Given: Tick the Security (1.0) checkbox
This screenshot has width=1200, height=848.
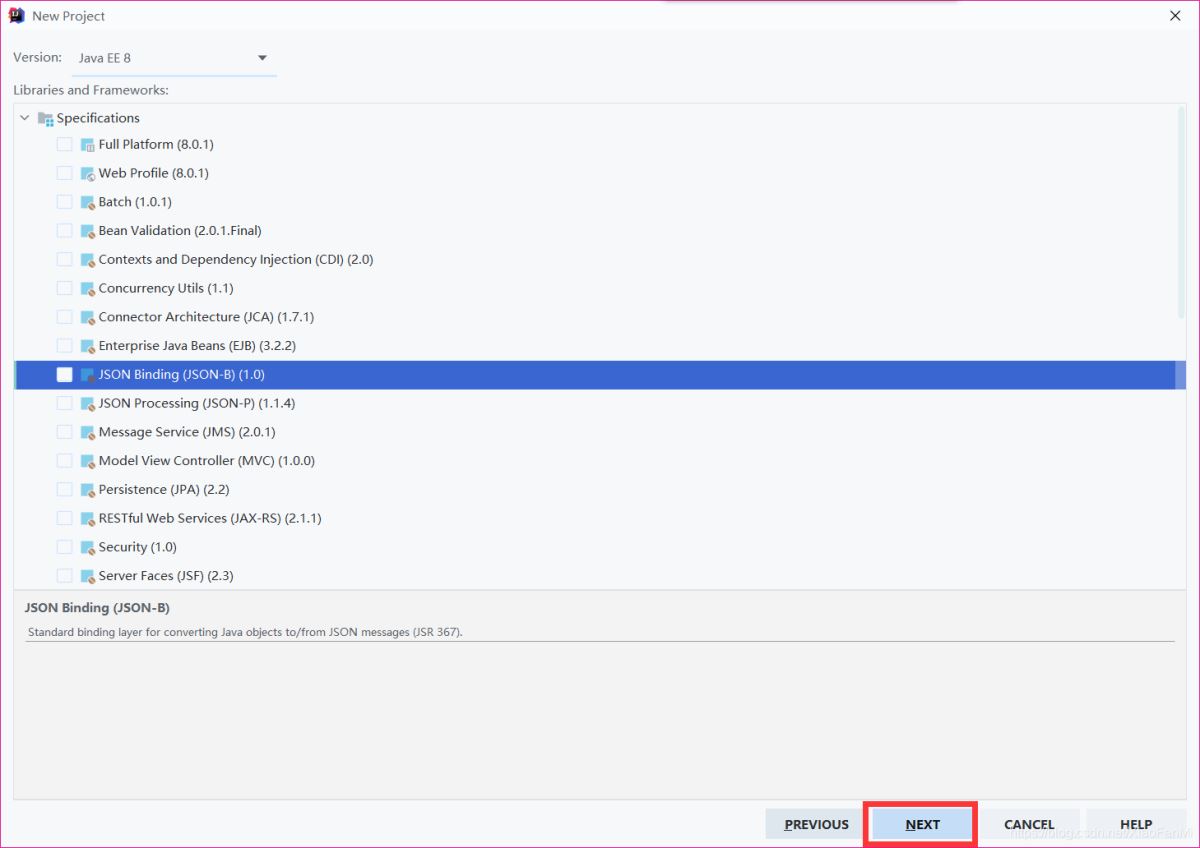Looking at the screenshot, I should pyautogui.click(x=64, y=548).
